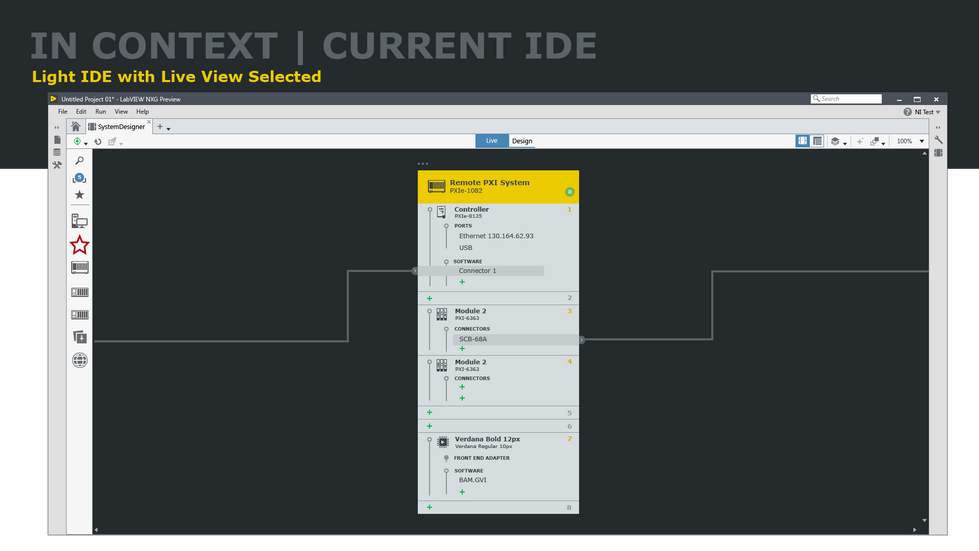979x551 pixels.
Task: Open the Run menu
Action: 101,112
